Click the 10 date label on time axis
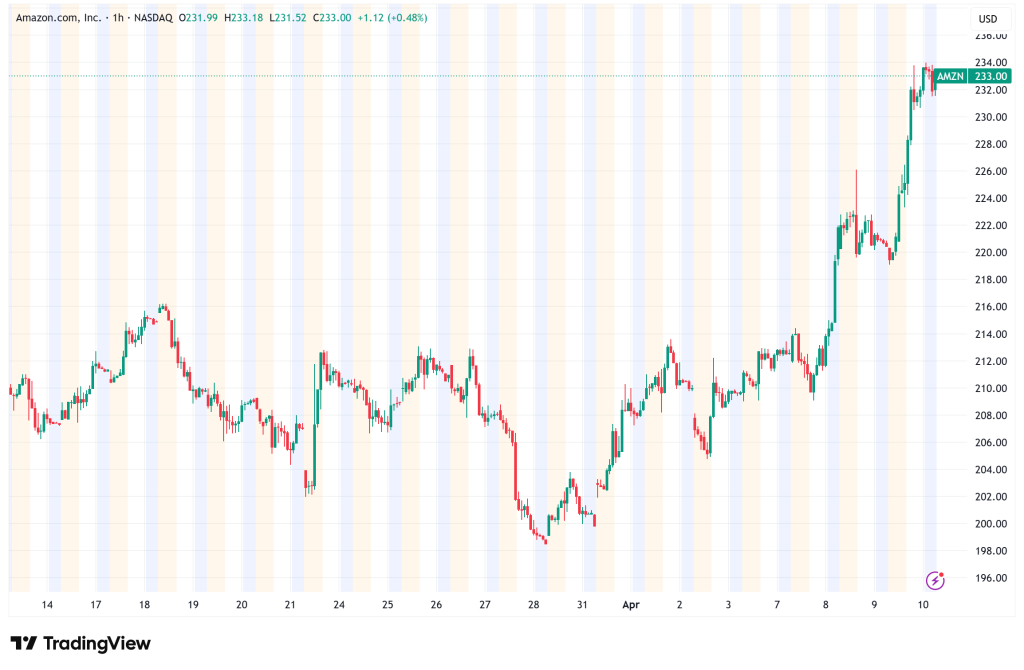The width and height of the screenshot is (1024, 670). click(x=923, y=605)
